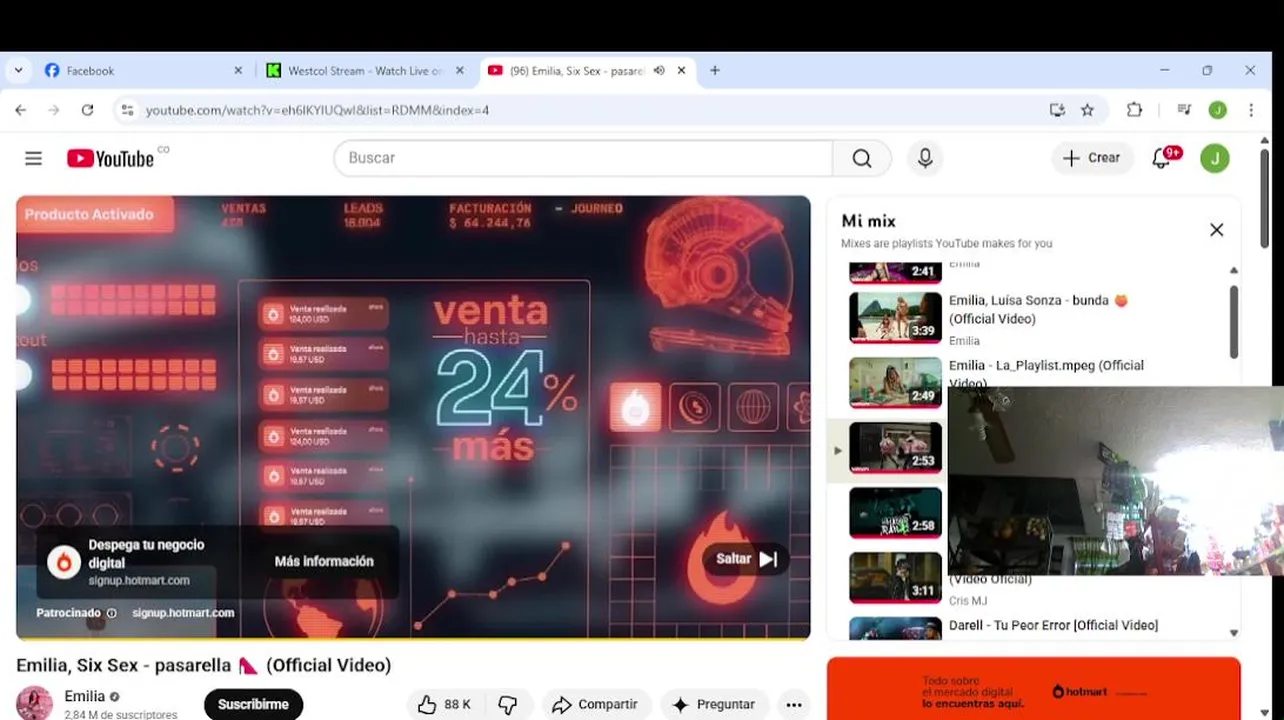Reload the page
Screen dimensions: 1284x720
click(87, 110)
